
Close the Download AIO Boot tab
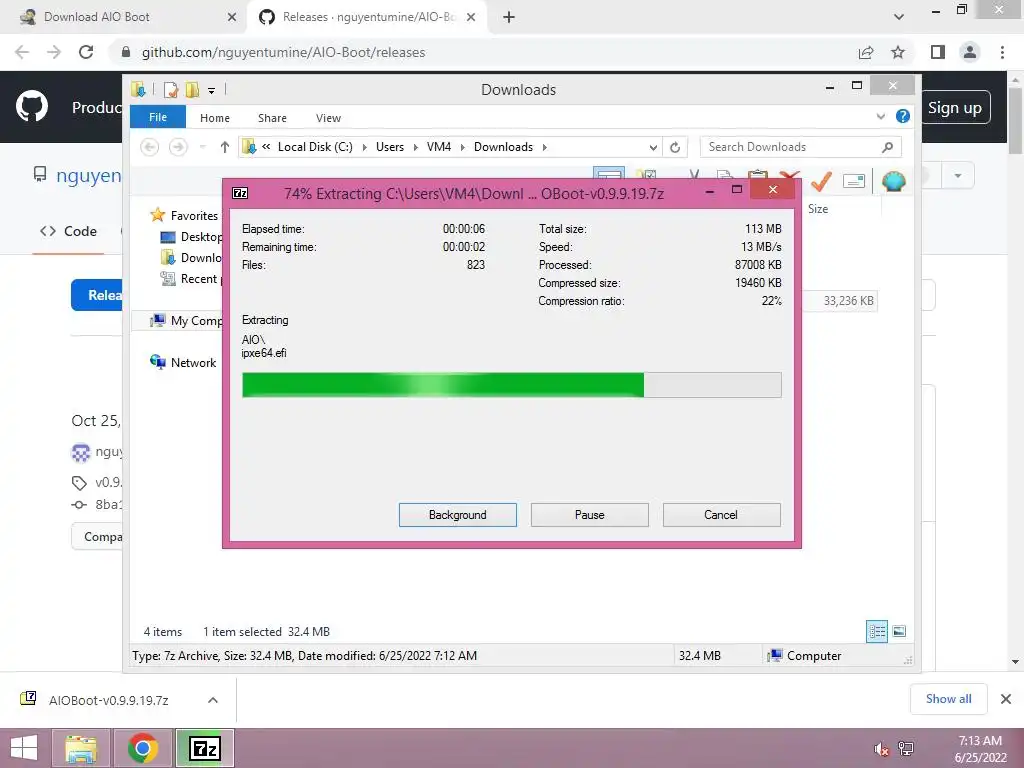pos(232,17)
